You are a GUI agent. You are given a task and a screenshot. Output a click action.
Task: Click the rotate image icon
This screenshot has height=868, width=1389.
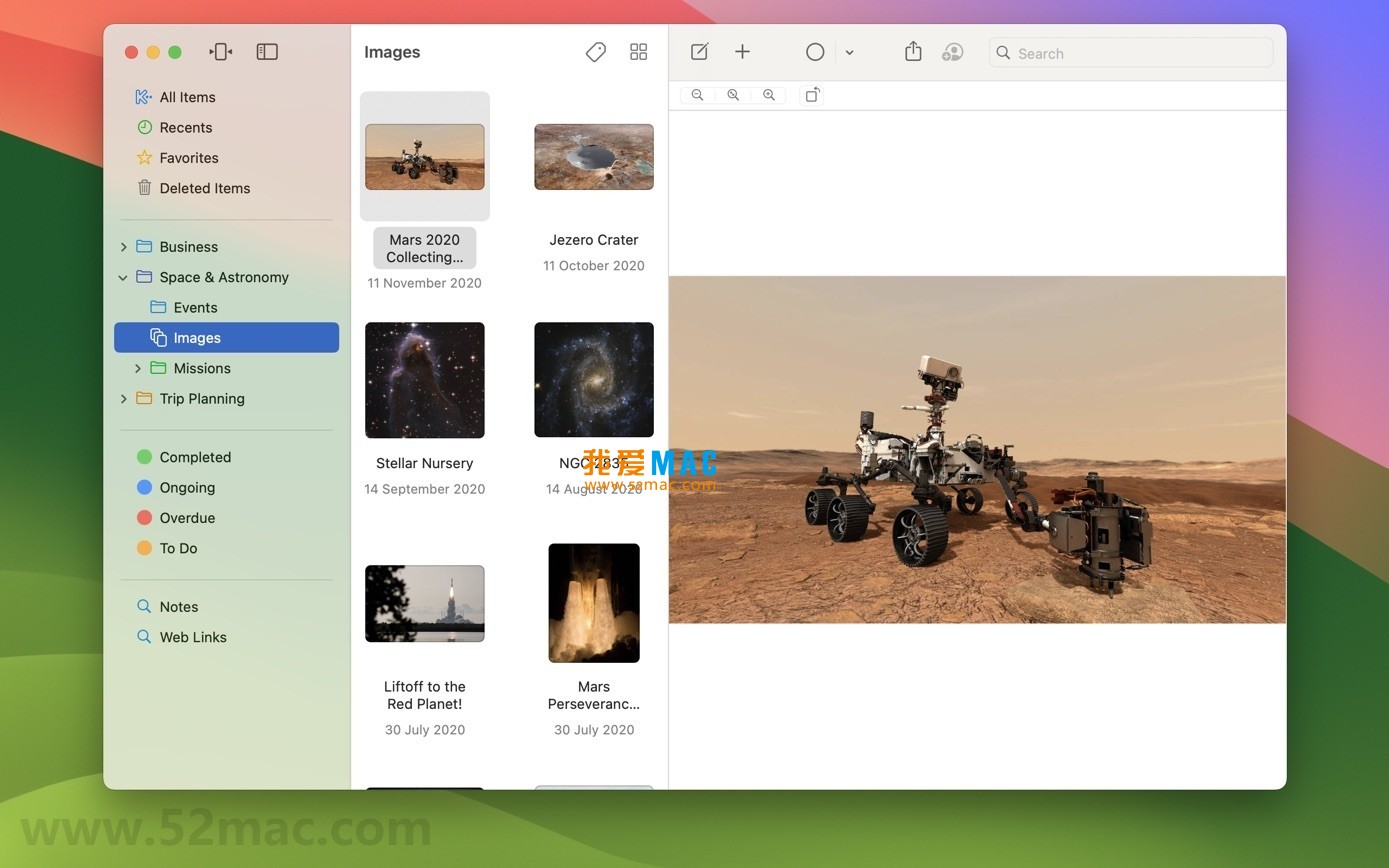pyautogui.click(x=812, y=94)
